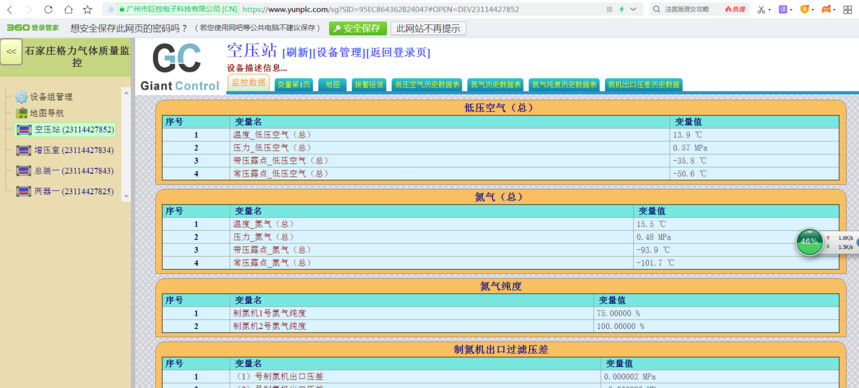
Task: Click the 360 login manager logo
Action: click(33, 28)
